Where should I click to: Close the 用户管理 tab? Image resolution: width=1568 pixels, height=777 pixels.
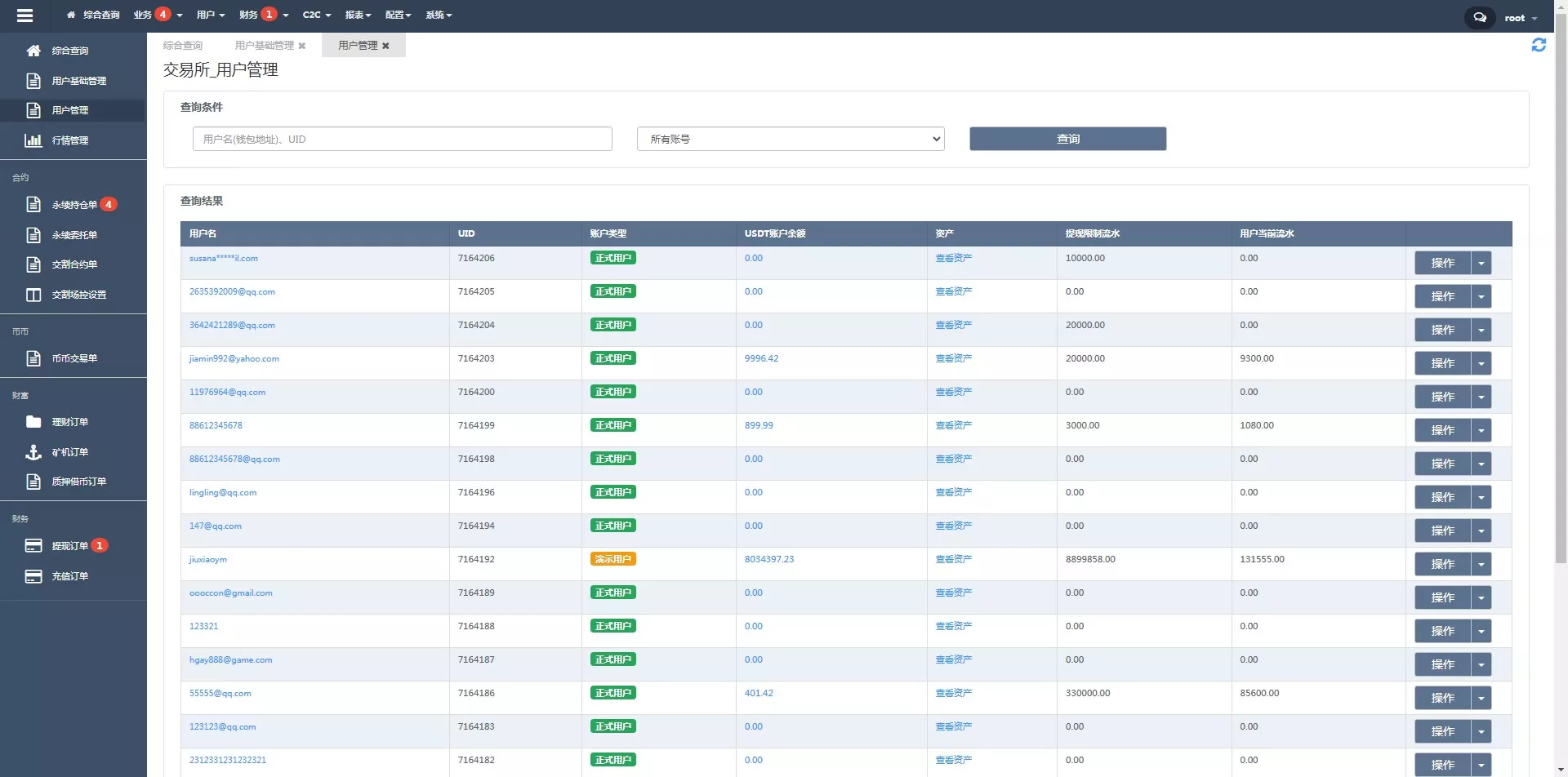(x=385, y=46)
